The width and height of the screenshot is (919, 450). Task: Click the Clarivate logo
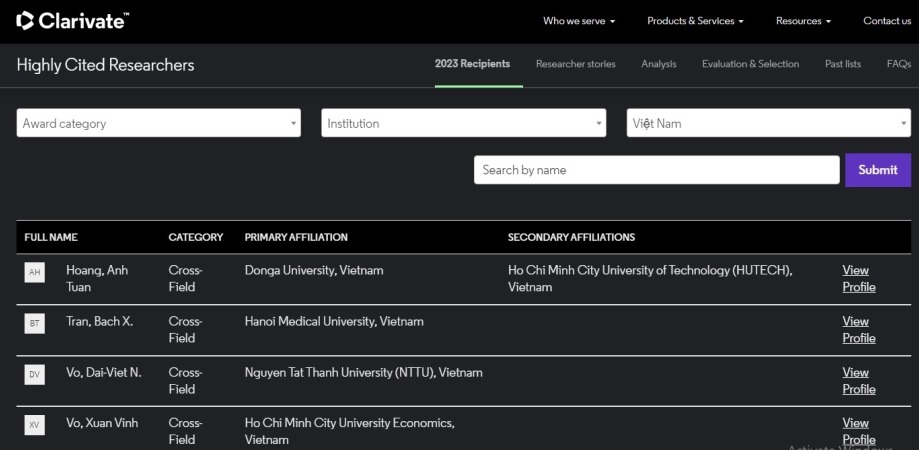72,21
